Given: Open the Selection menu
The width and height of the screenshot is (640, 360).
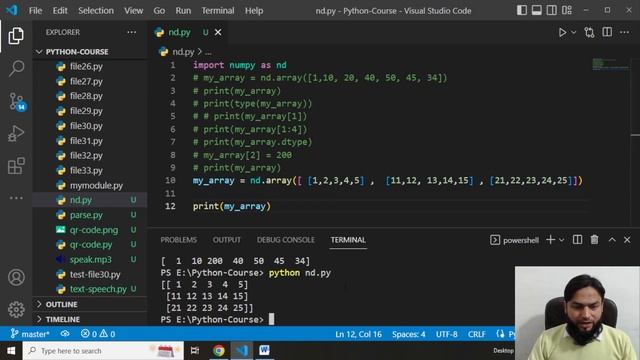Looking at the screenshot, I should point(96,11).
